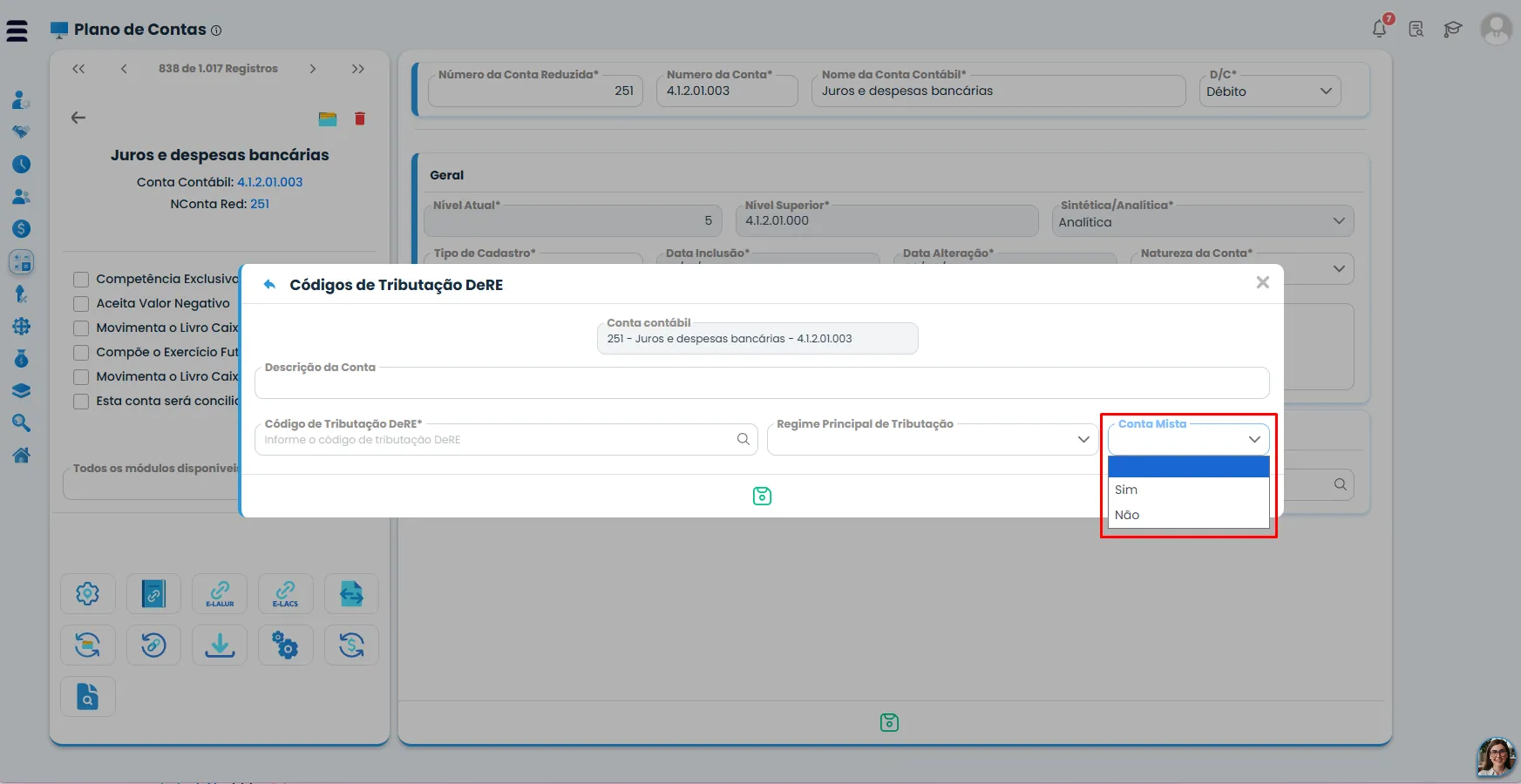Click the NConta Red 251 link
The width and height of the screenshot is (1521, 784).
pyautogui.click(x=260, y=204)
